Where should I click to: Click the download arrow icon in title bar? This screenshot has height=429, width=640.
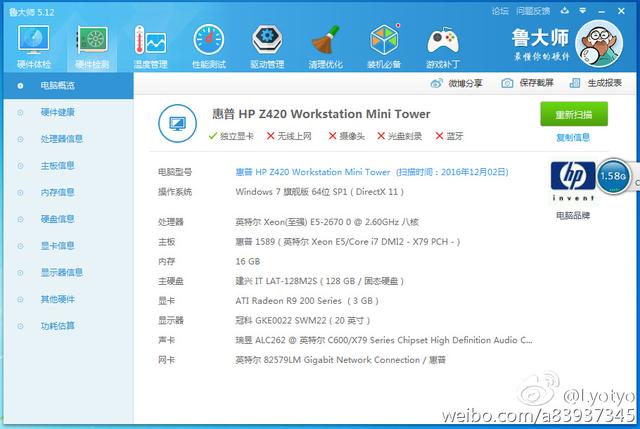(565, 11)
